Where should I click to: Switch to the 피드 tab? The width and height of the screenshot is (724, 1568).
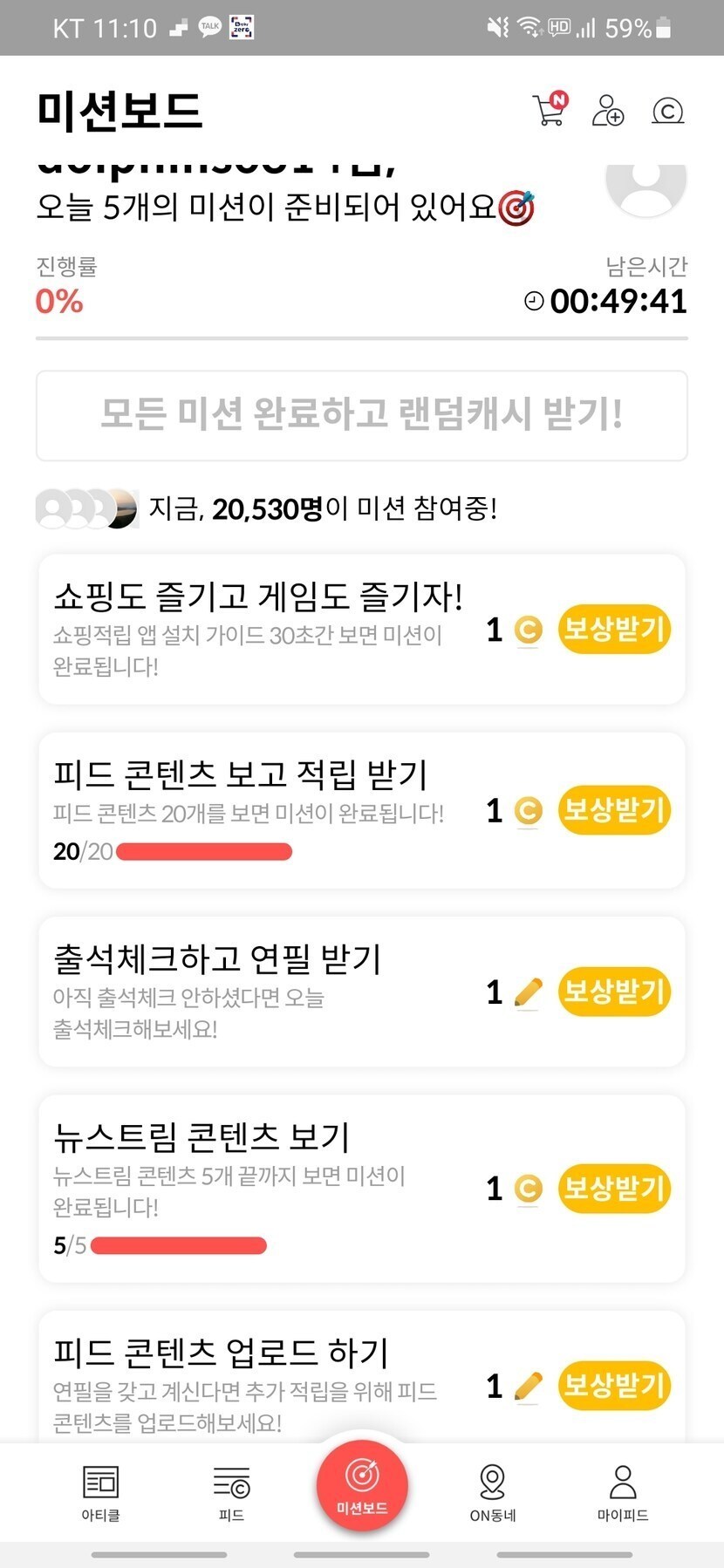pyautogui.click(x=231, y=1492)
